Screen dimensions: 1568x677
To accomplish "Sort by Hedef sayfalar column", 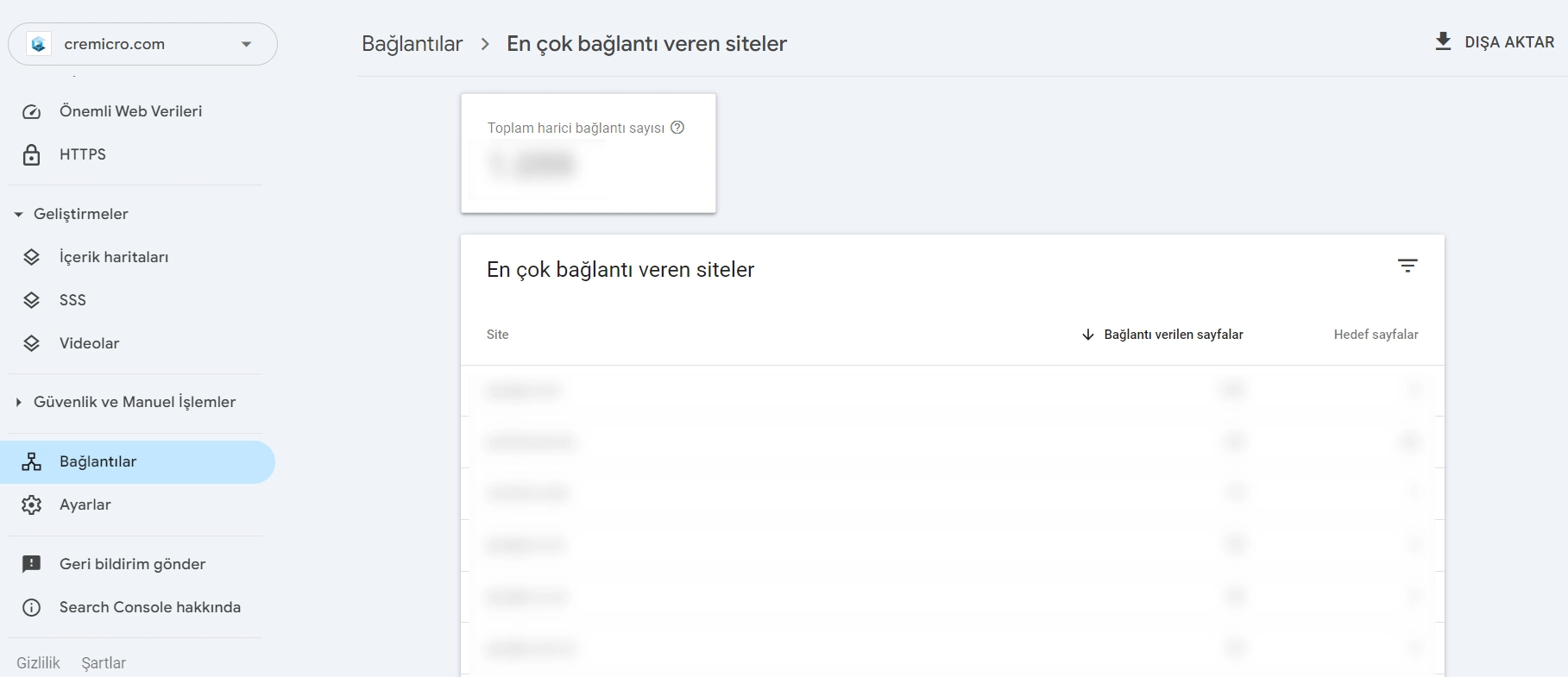I will (1376, 335).
